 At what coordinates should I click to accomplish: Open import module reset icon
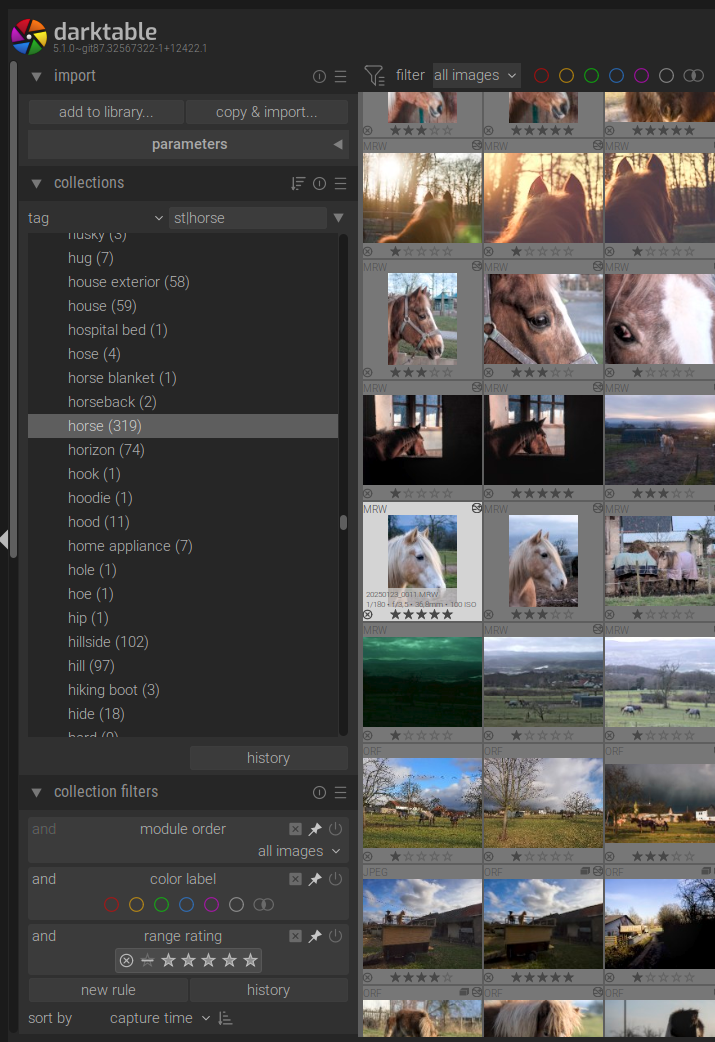coord(319,76)
